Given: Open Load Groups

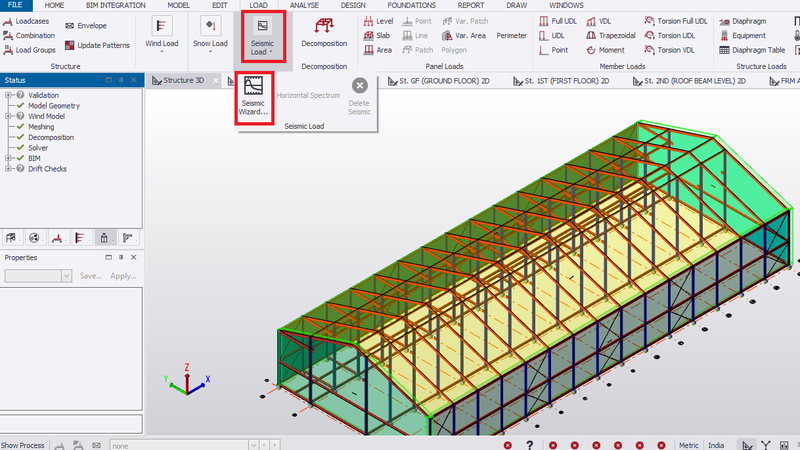Looking at the screenshot, I should (x=29, y=50).
